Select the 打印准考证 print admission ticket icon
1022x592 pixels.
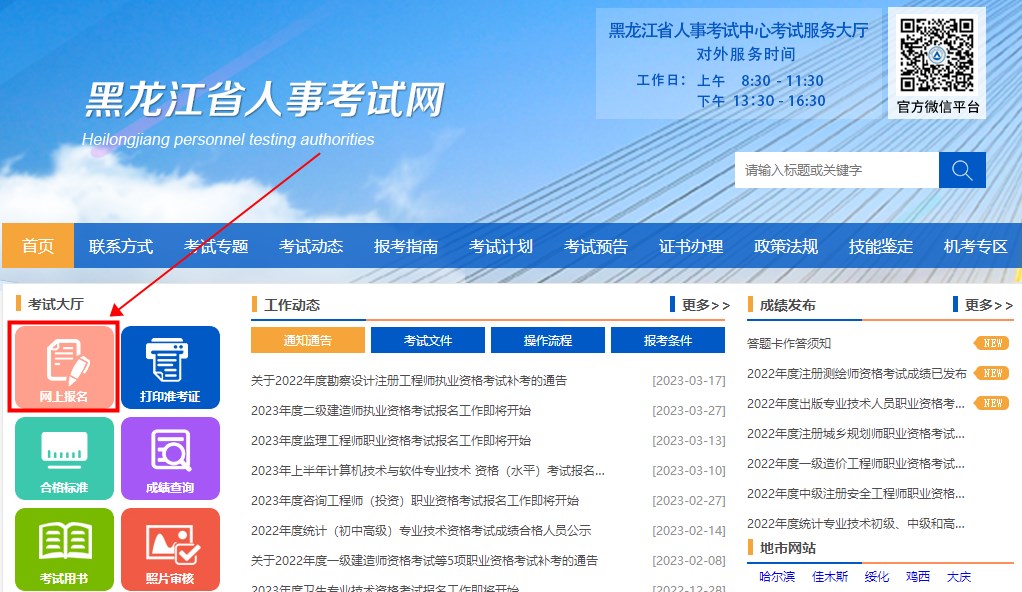pos(168,366)
